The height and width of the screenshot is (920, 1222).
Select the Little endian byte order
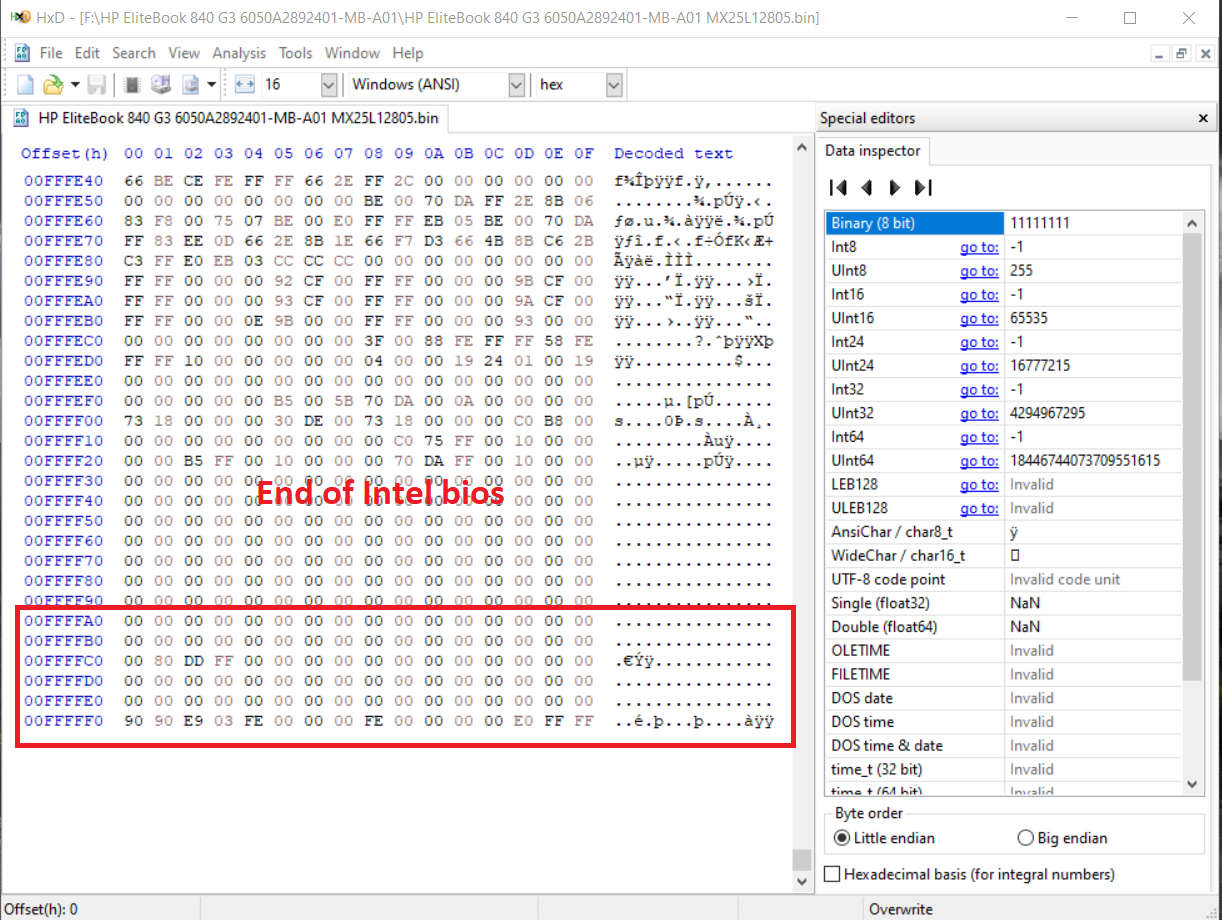tap(842, 838)
